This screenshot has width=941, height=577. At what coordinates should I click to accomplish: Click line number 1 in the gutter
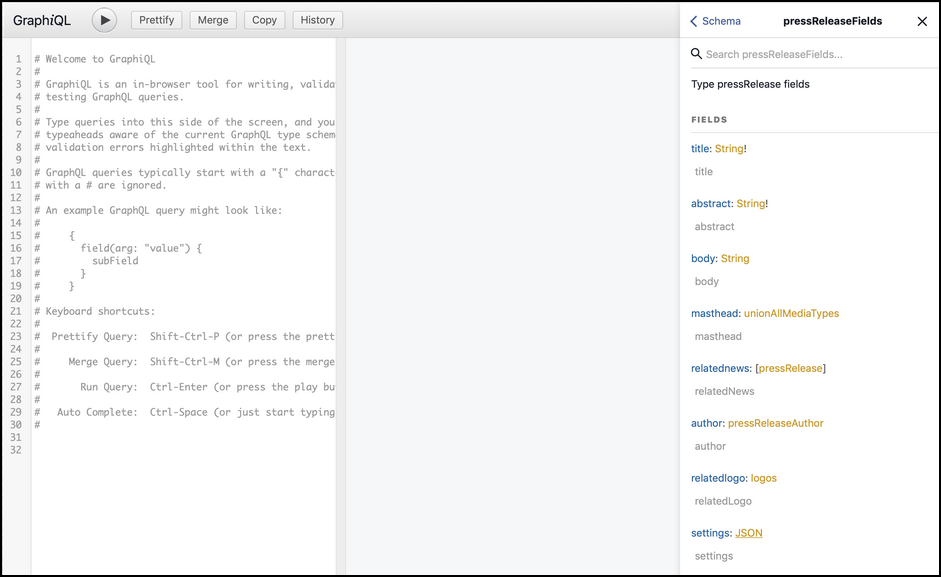pyautogui.click(x=19, y=59)
